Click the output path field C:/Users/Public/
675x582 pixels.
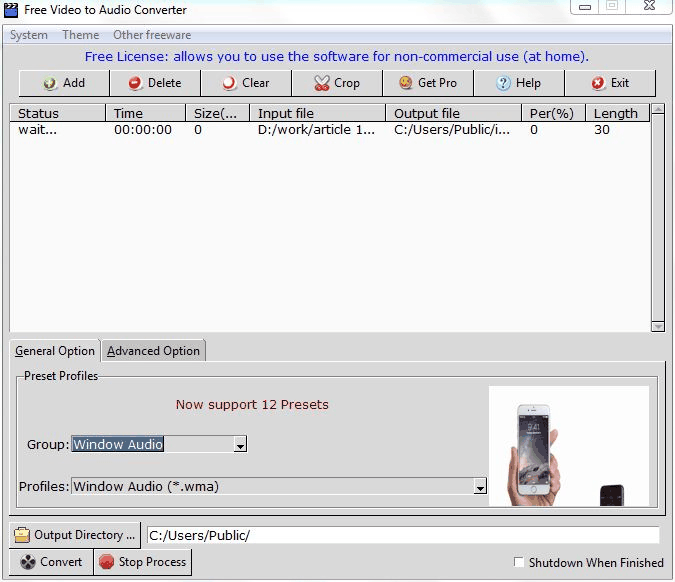[403, 536]
